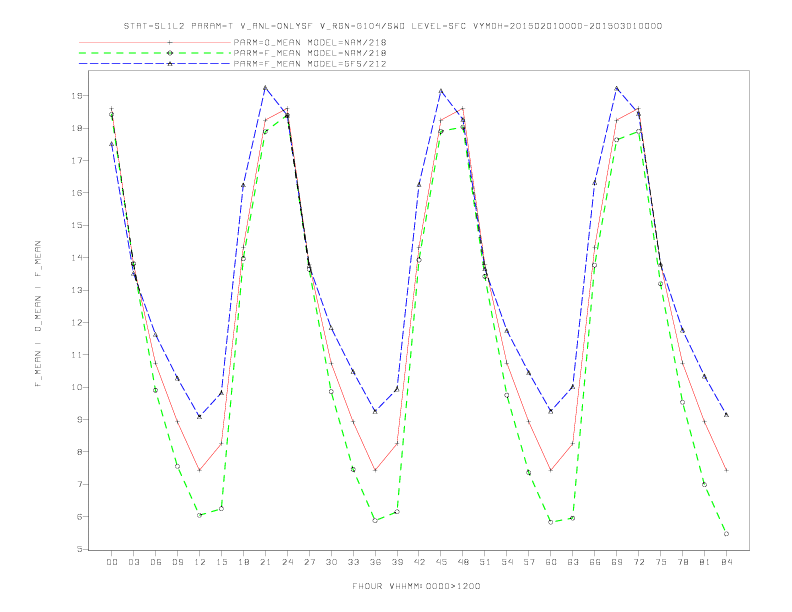Click x-axis tick label 78

(x=683, y=562)
